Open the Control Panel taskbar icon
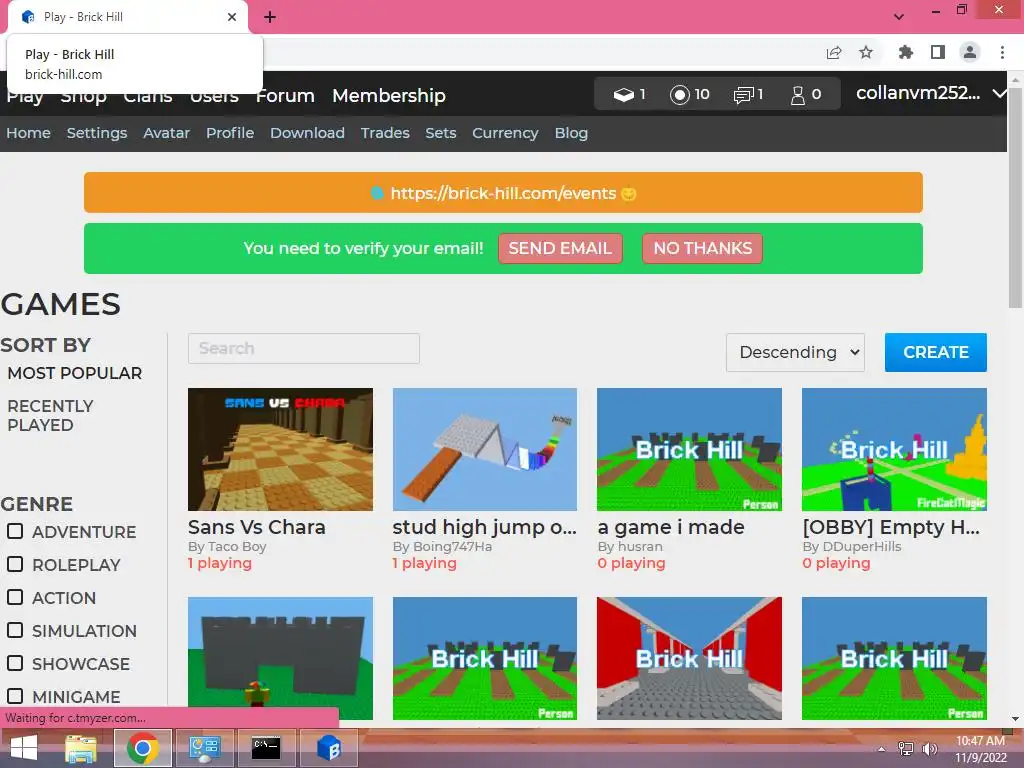The height and width of the screenshot is (768, 1024). [204, 748]
